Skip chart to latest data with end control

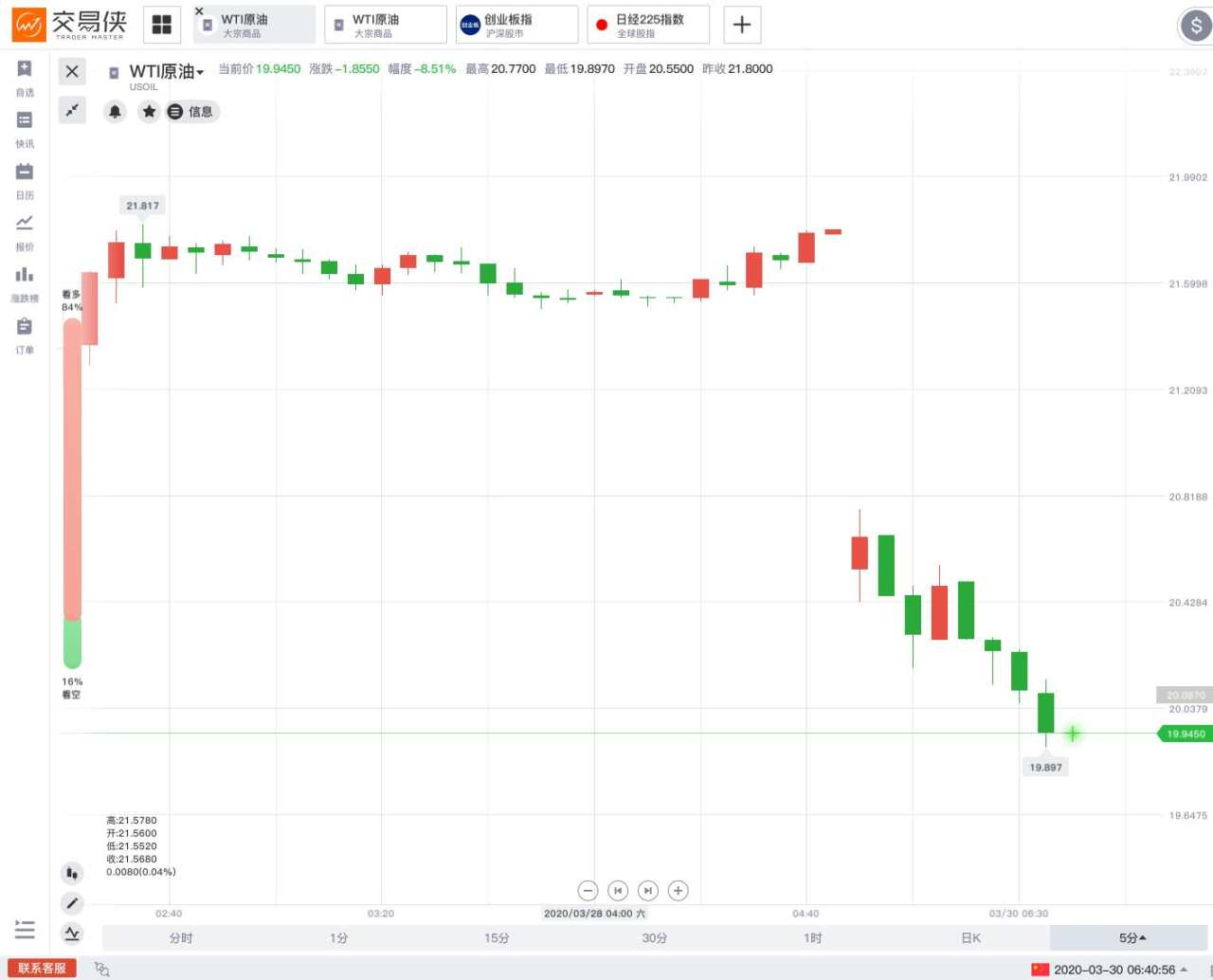tap(648, 890)
